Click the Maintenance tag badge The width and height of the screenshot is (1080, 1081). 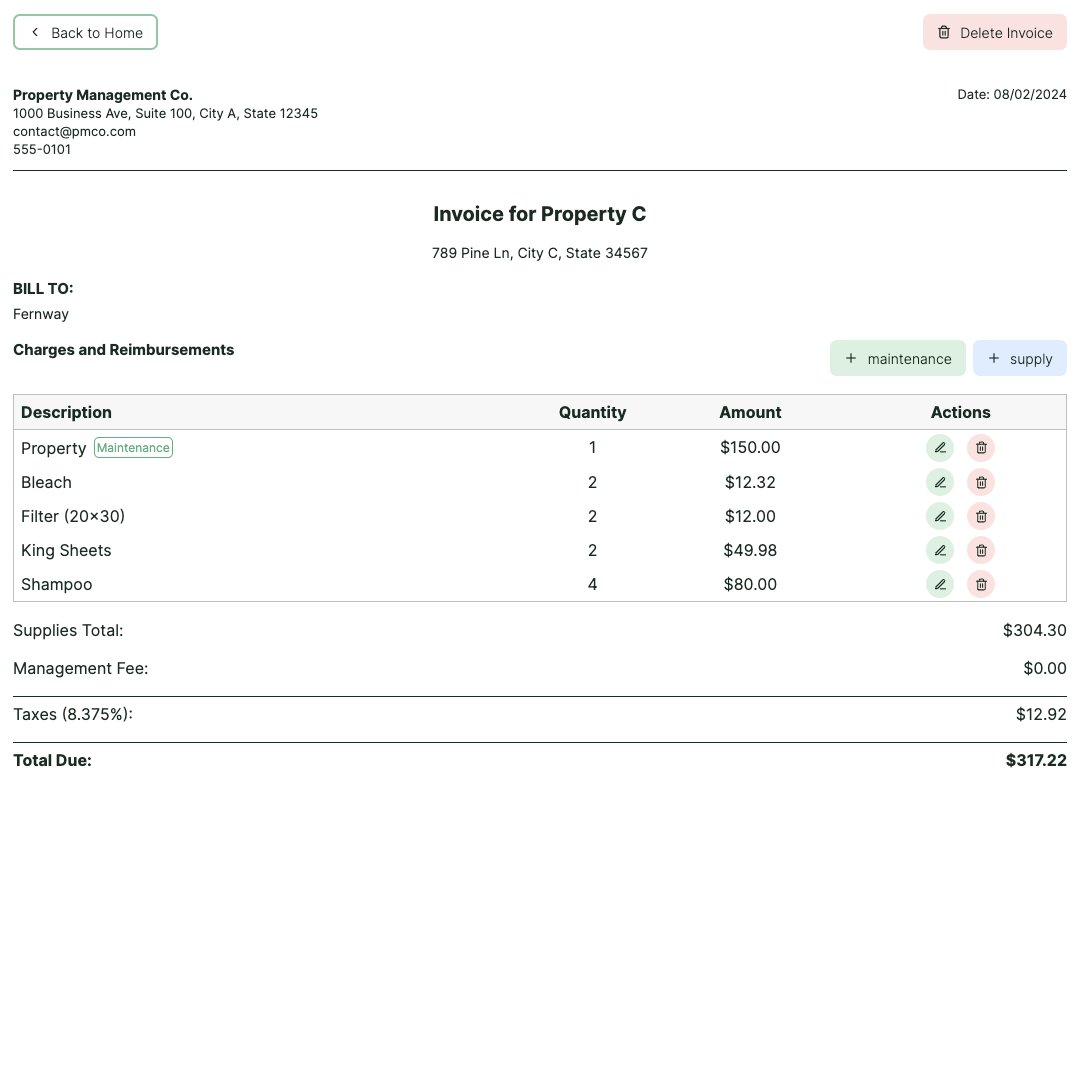tap(133, 447)
